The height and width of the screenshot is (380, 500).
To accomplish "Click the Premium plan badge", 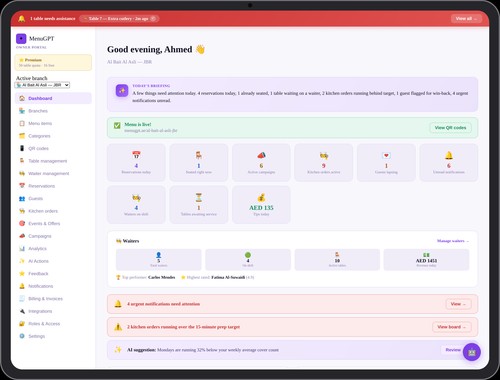I will (53, 62).
